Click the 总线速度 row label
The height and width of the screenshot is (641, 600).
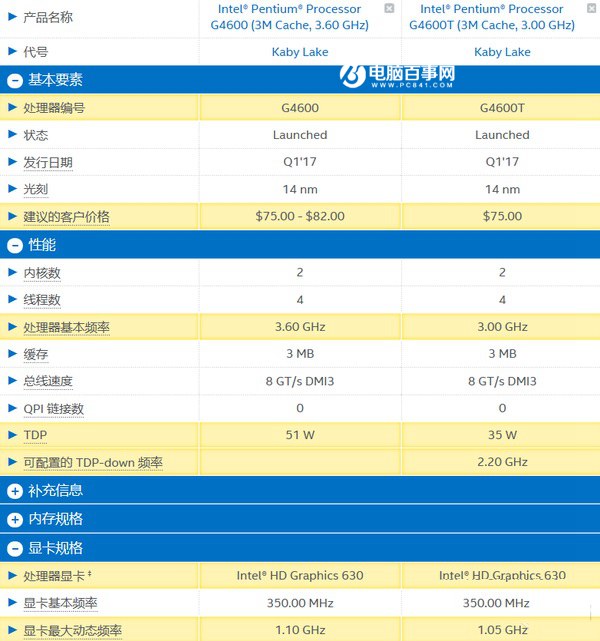click(48, 381)
